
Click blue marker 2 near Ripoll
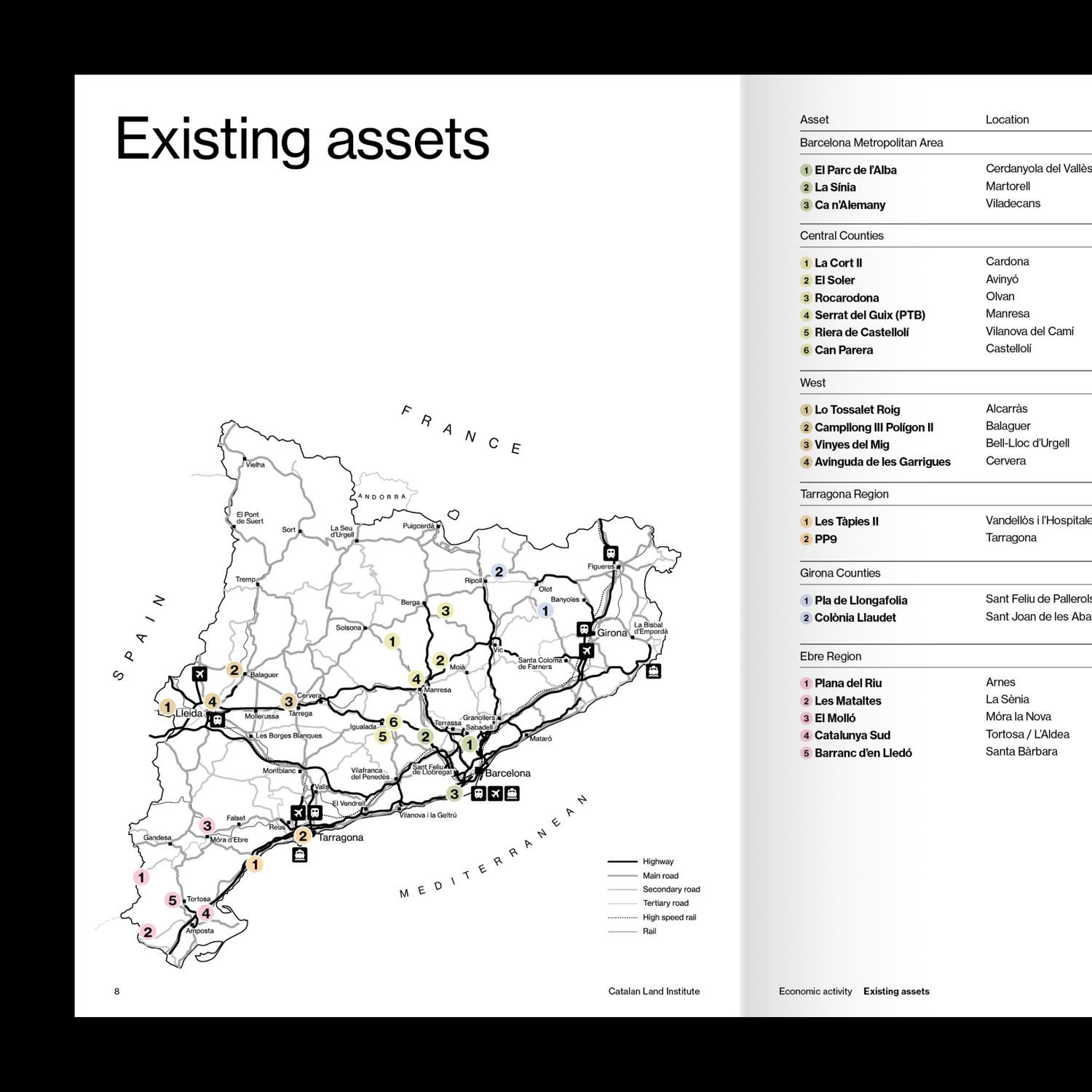[x=499, y=571]
